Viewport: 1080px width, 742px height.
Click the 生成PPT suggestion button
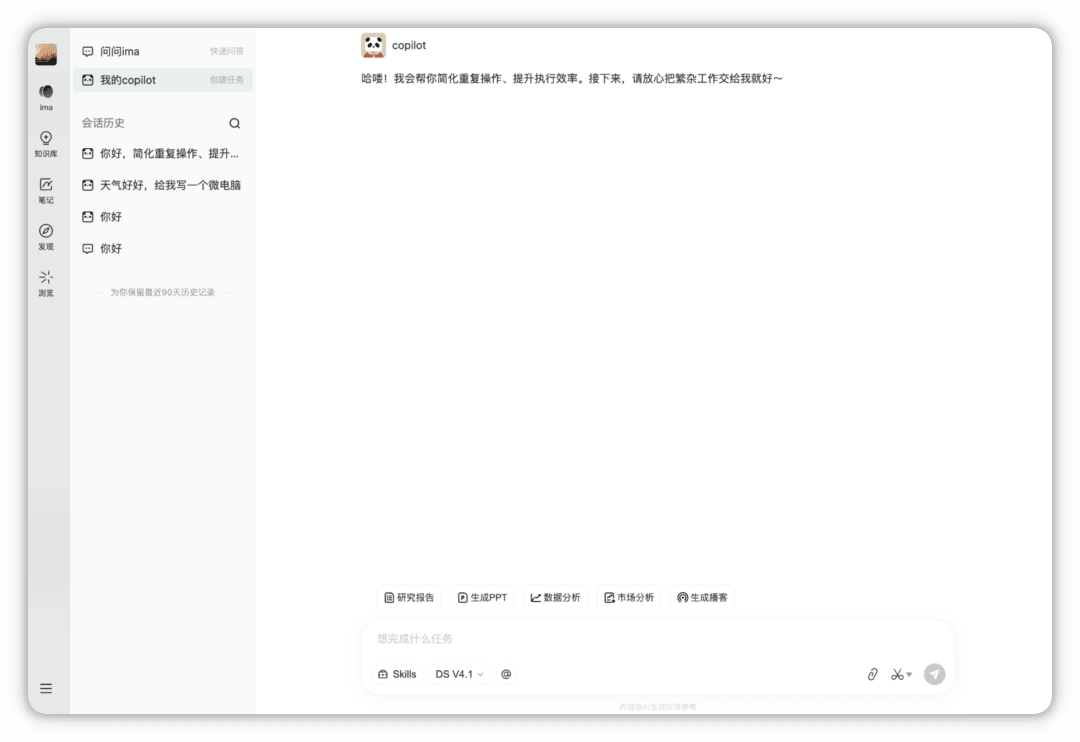coord(482,597)
